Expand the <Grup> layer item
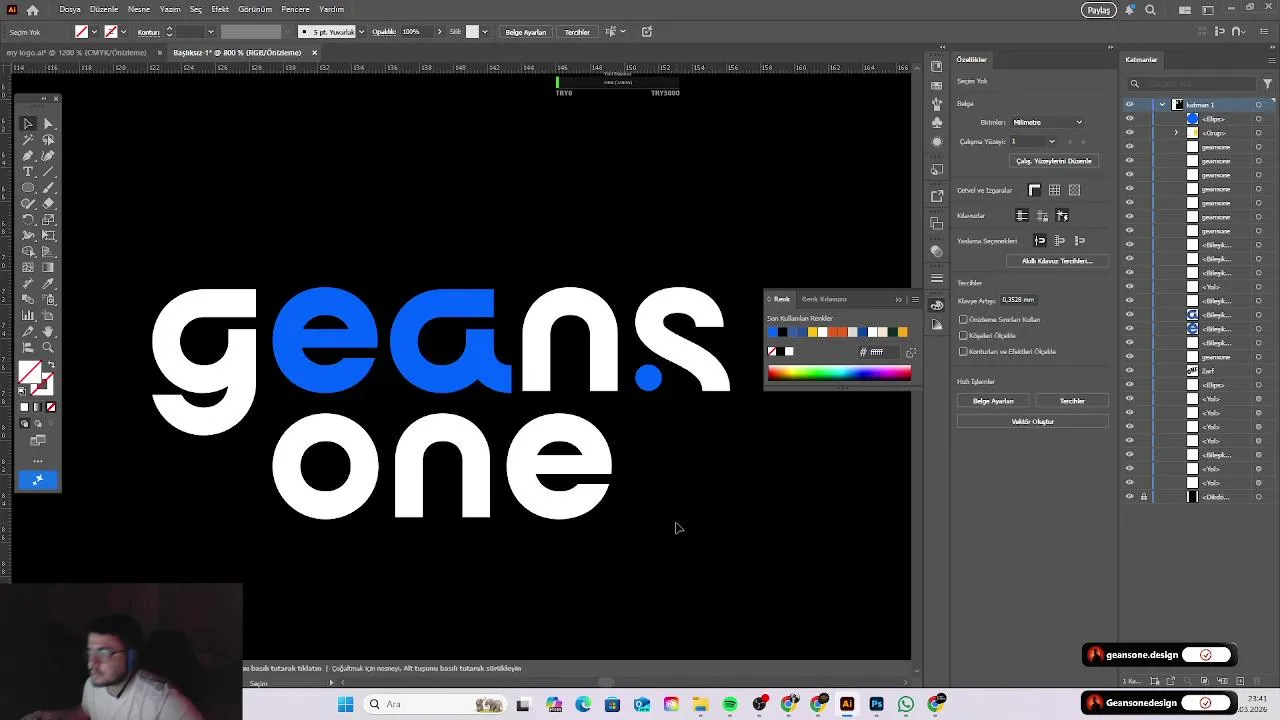The width and height of the screenshot is (1280, 720). [1176, 133]
